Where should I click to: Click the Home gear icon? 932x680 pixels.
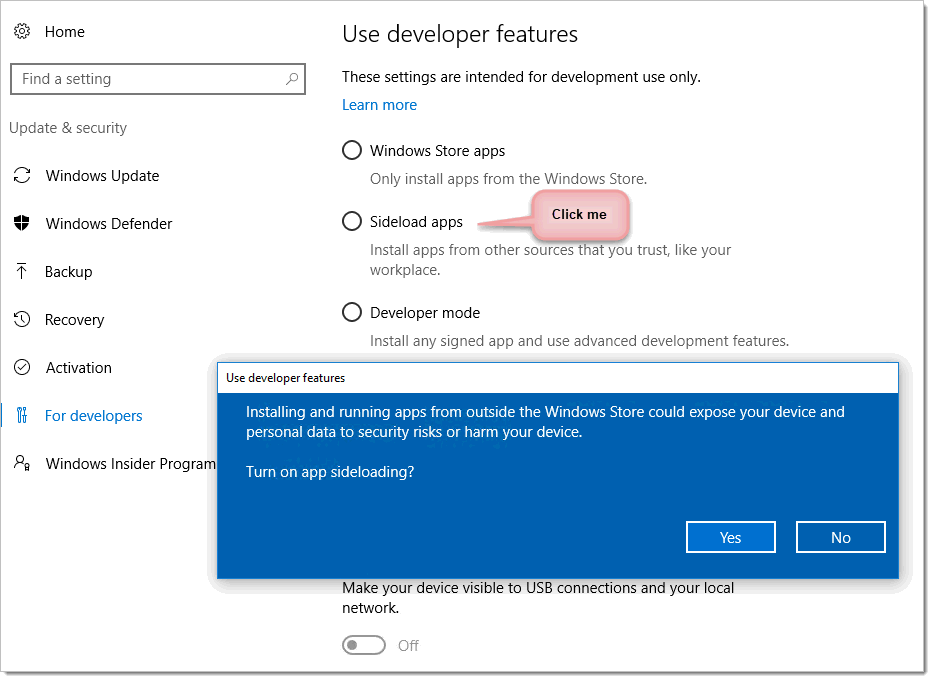point(22,32)
